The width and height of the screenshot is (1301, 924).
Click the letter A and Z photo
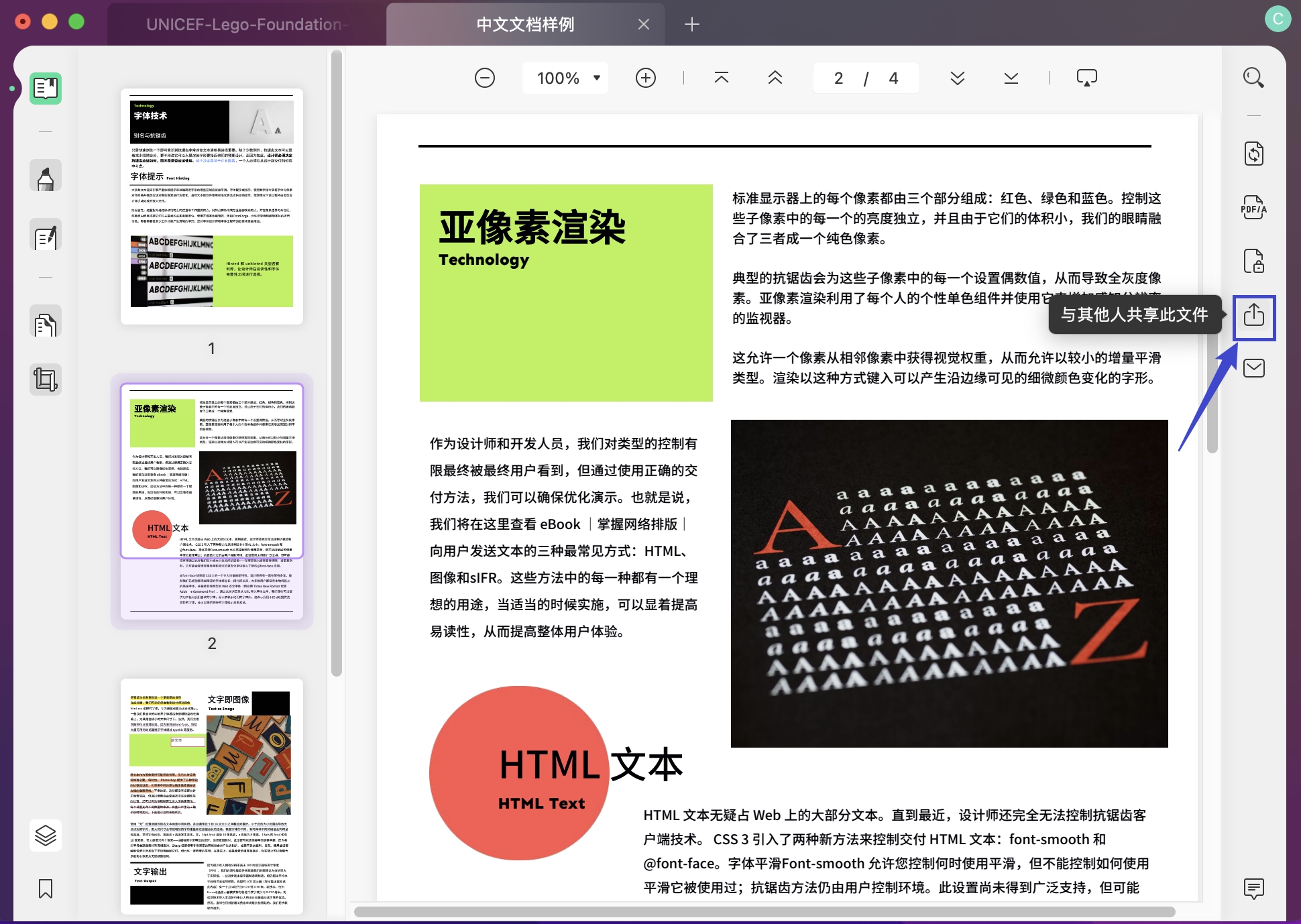(950, 583)
